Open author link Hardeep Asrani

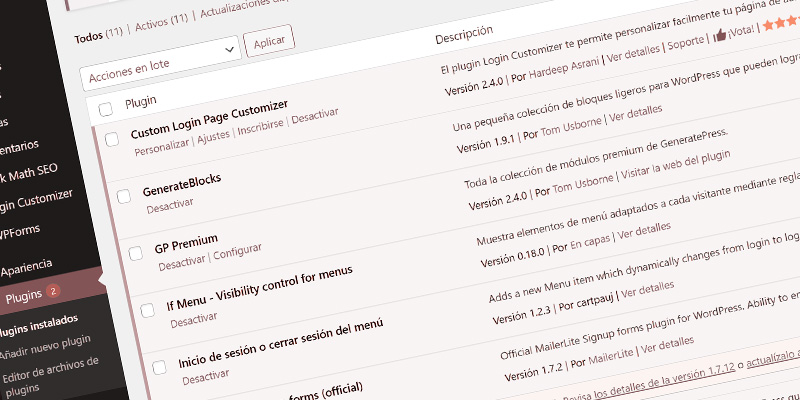click(x=564, y=68)
